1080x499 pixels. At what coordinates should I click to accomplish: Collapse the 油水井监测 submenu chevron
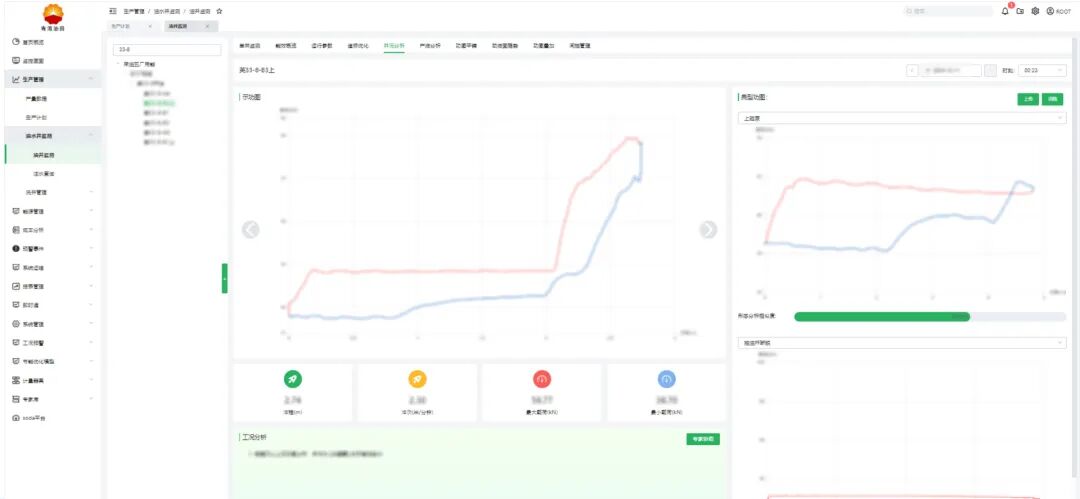[x=92, y=136]
